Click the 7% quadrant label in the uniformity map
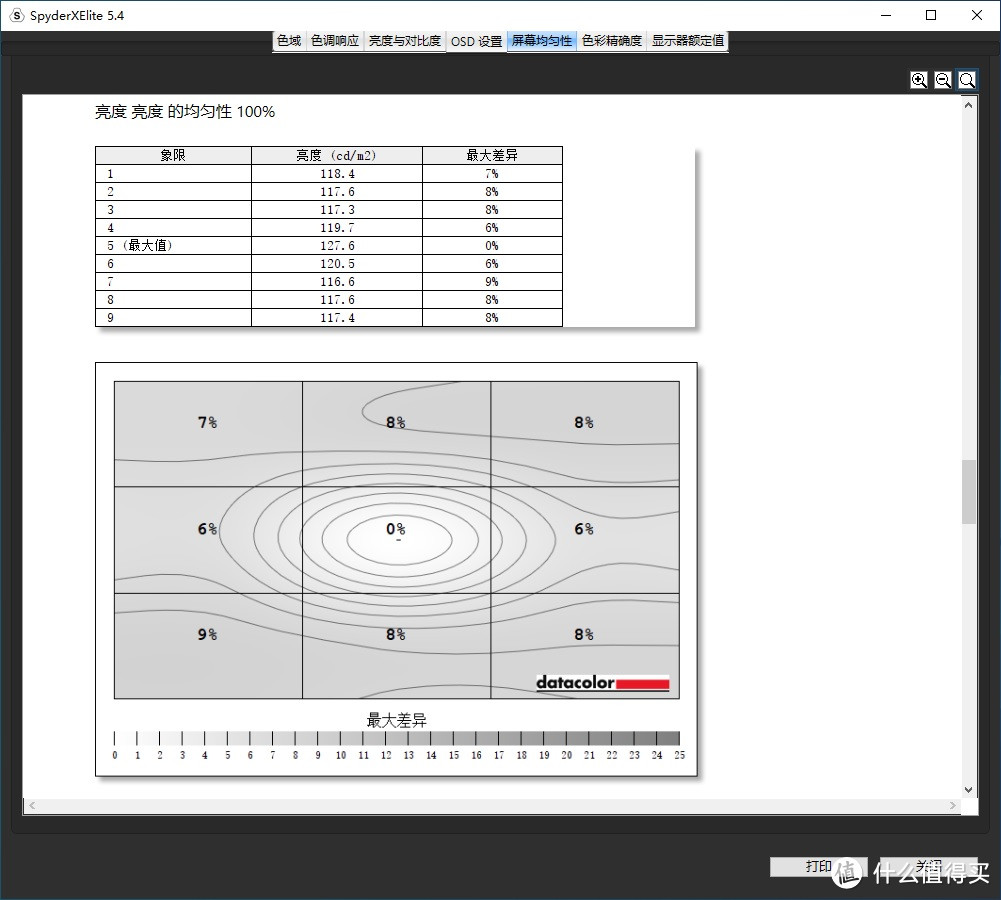This screenshot has width=1001, height=900. pos(207,423)
